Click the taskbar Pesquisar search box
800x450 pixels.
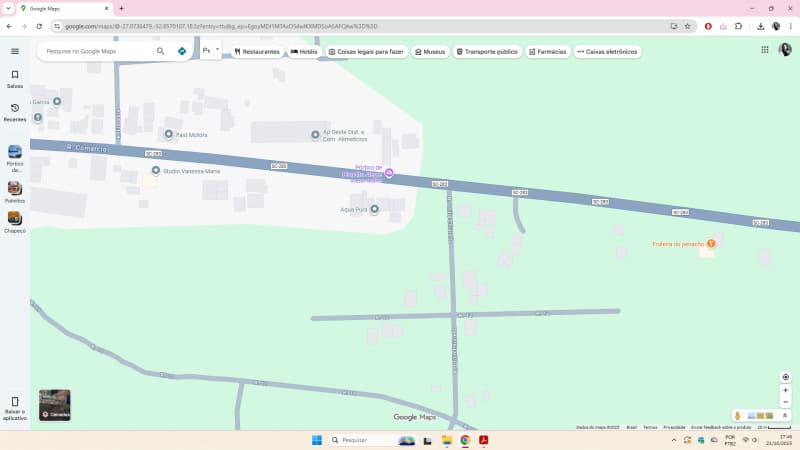[x=372, y=440]
